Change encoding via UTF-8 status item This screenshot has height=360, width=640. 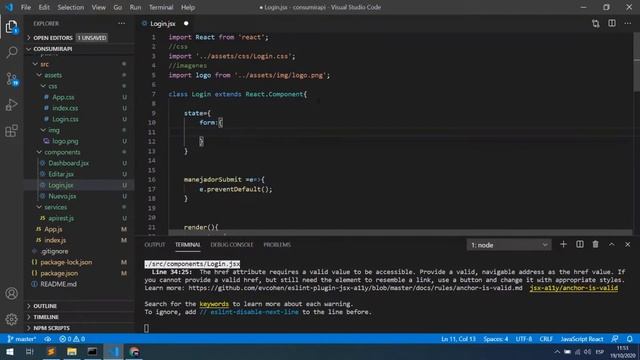pyautogui.click(x=524, y=339)
